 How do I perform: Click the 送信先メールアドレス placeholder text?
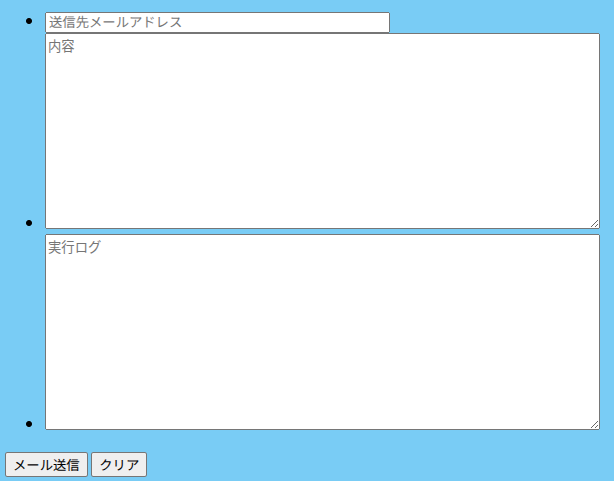point(116,22)
